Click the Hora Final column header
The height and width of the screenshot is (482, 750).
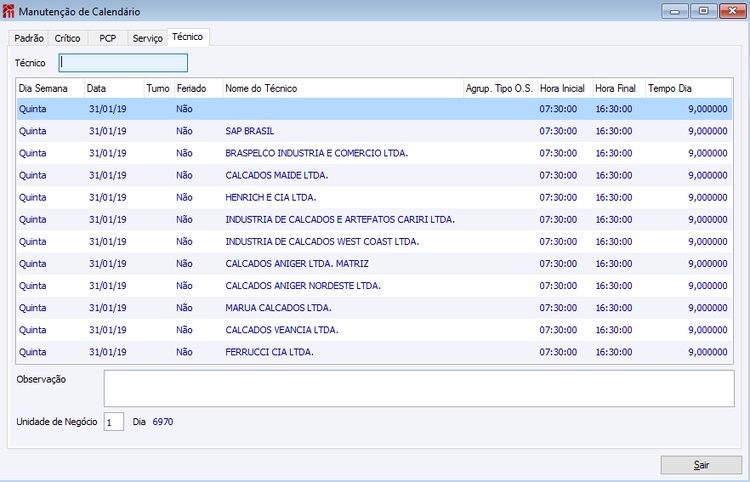pos(619,88)
